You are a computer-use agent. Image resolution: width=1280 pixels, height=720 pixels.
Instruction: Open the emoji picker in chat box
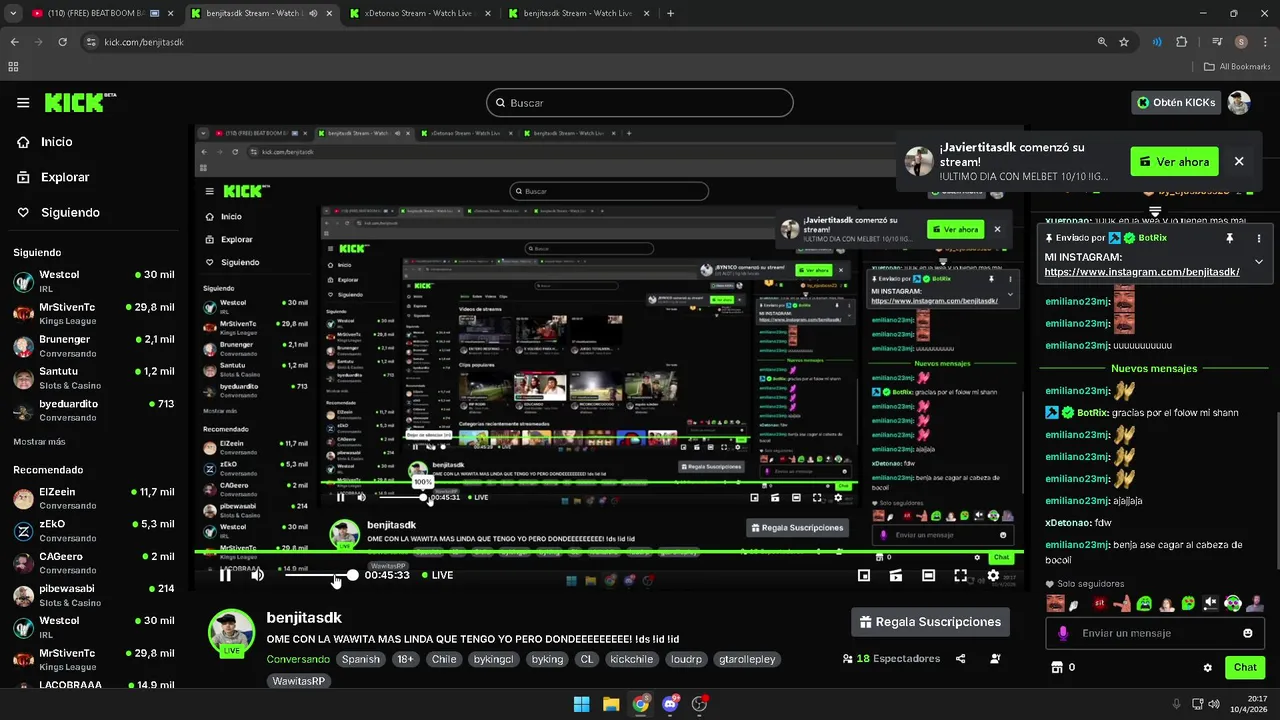point(1248,633)
